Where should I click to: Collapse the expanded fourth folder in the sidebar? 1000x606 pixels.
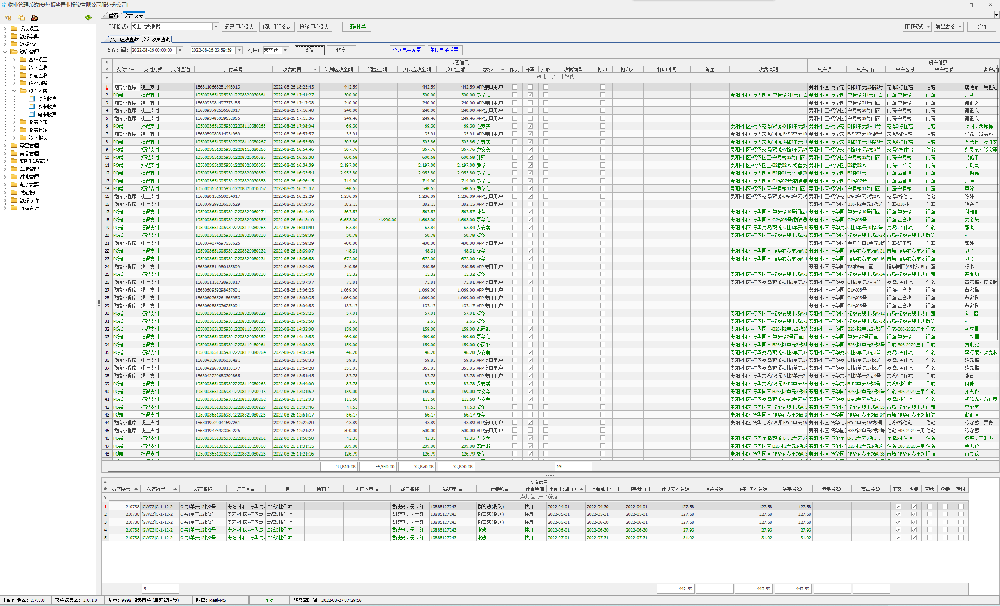6,52
